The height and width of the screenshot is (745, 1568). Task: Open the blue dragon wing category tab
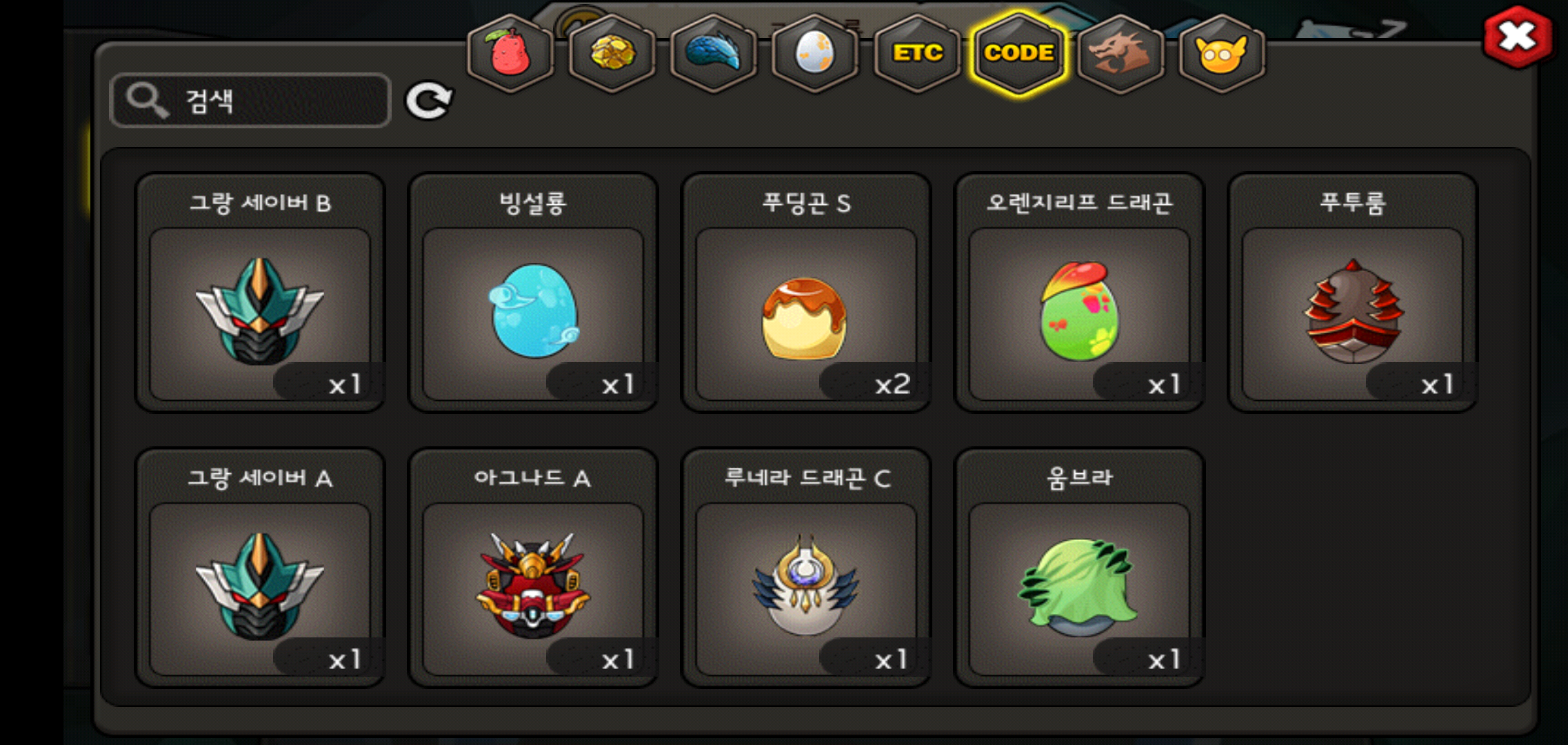point(713,53)
